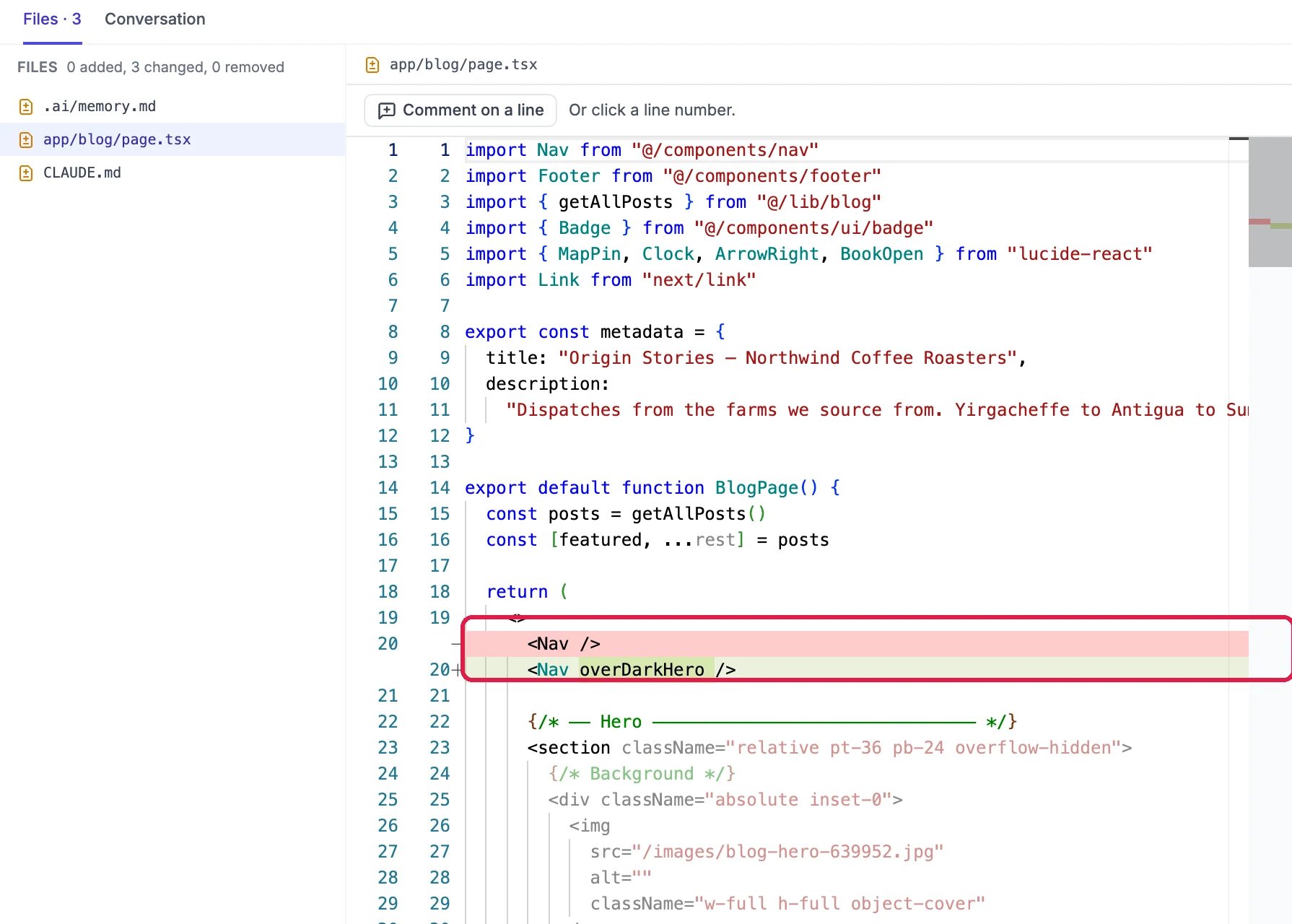Click the added 'overDarkHero' text

tap(642, 669)
